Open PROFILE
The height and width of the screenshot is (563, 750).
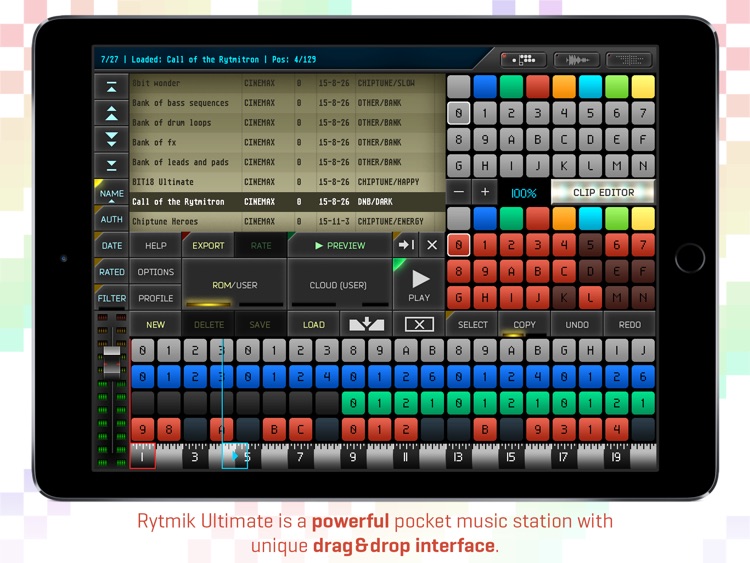pyautogui.click(x=155, y=298)
